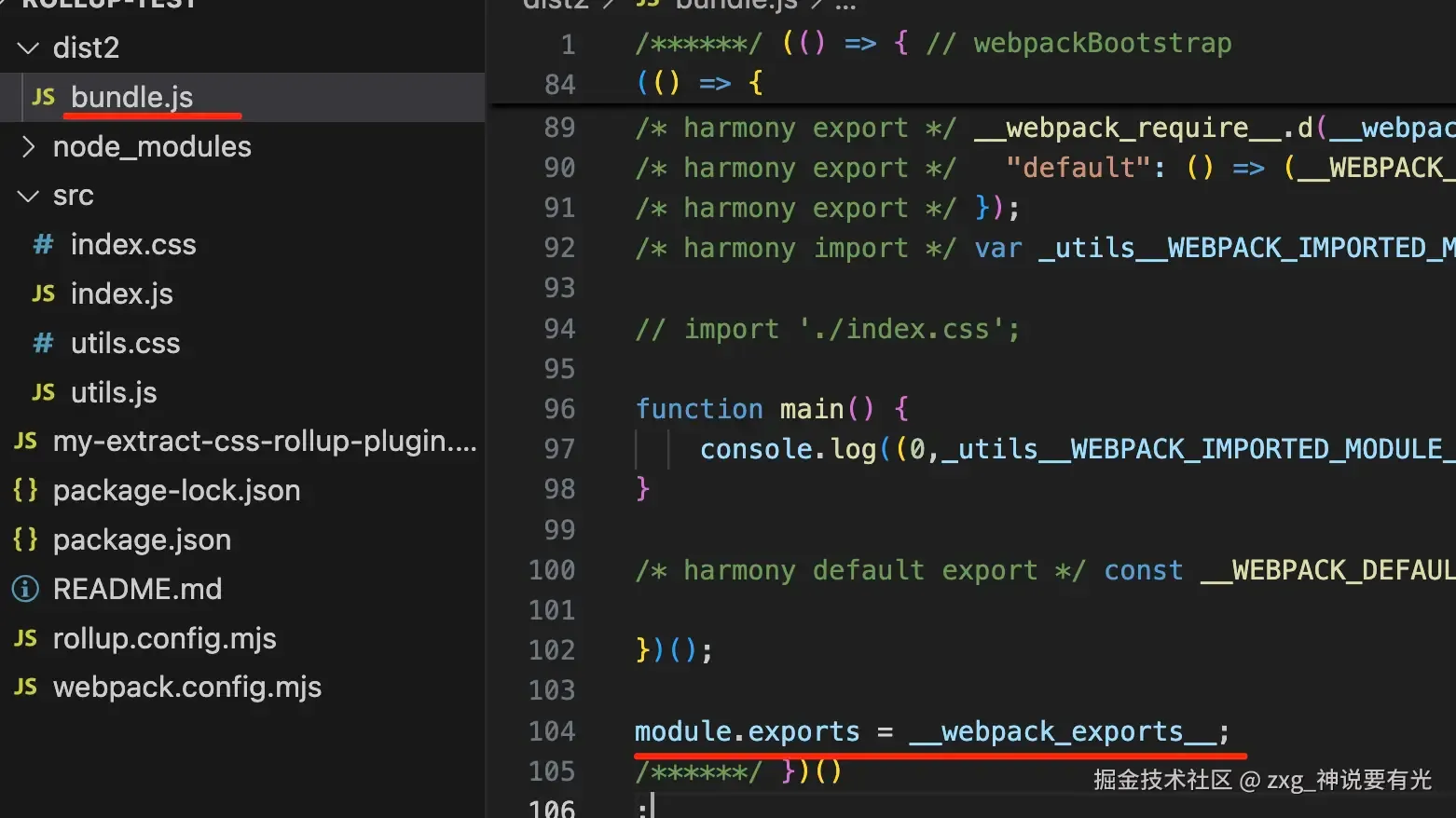Click line number 96 in the gutter
The width and height of the screenshot is (1456, 818).
pyautogui.click(x=559, y=408)
